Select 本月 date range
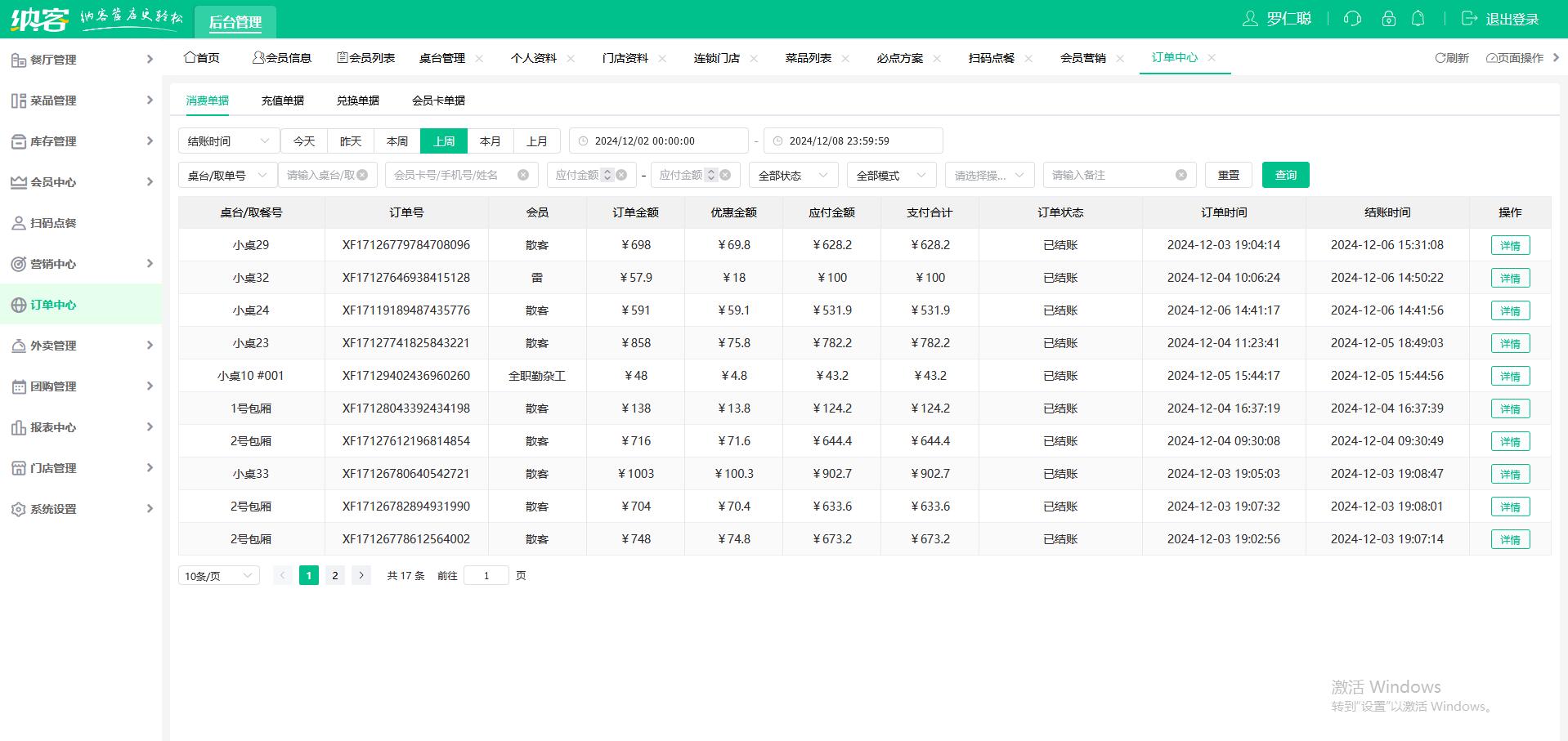 point(491,141)
